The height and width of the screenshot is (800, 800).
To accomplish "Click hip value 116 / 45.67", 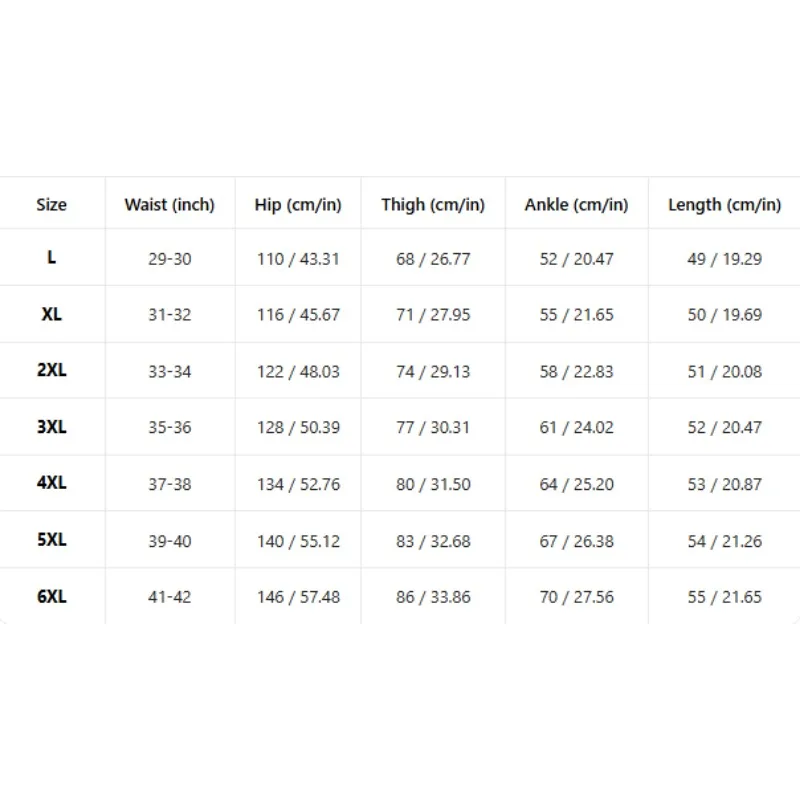I will [298, 315].
